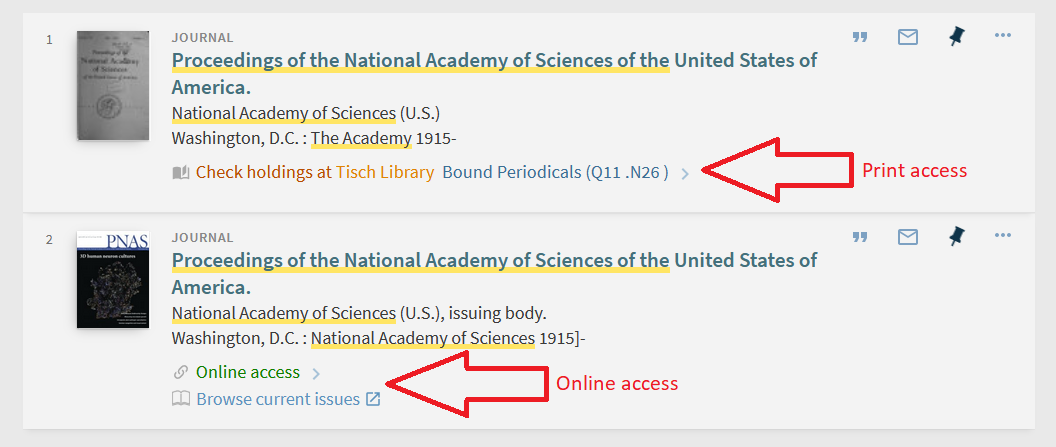Click the green Online access link
1056x447 pixels.
pos(248,372)
